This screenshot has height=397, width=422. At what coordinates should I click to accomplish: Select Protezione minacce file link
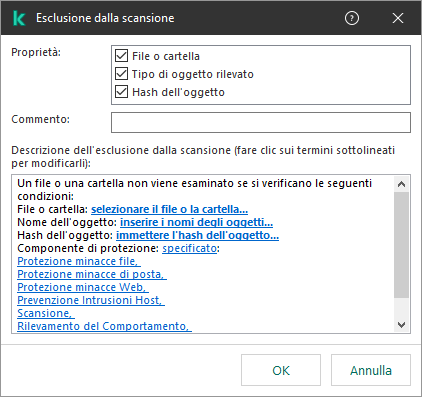[x=79, y=261]
